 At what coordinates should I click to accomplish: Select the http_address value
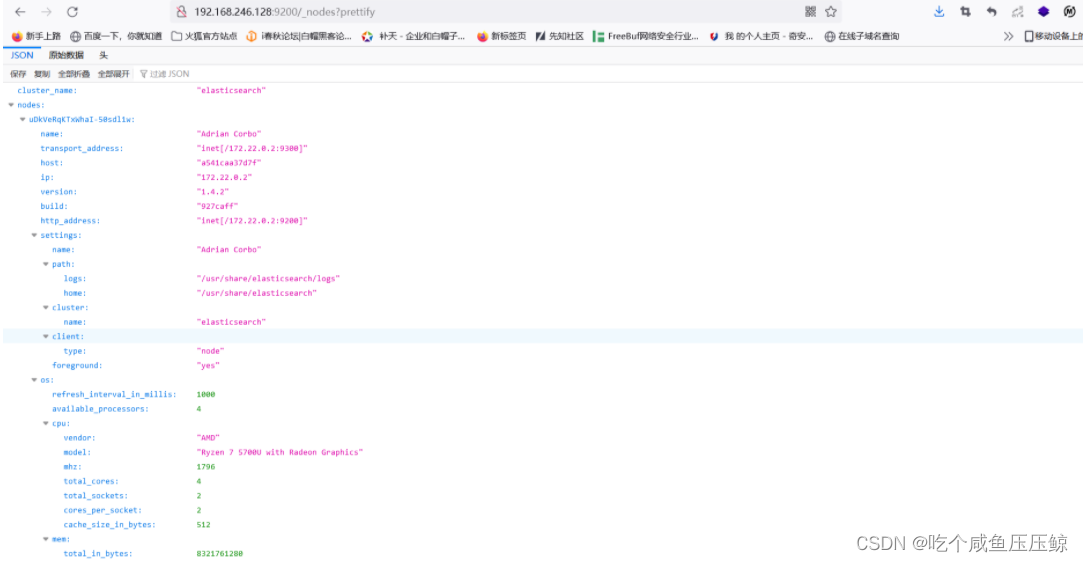(x=252, y=221)
